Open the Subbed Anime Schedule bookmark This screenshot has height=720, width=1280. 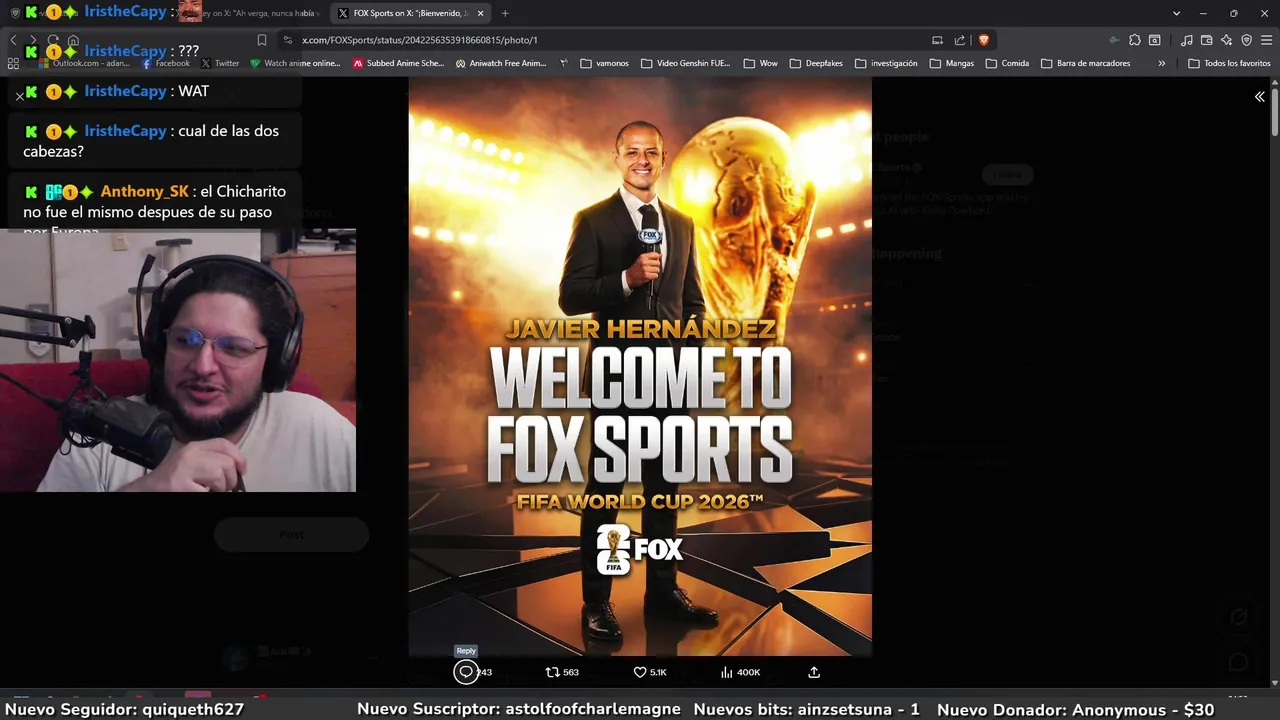[x=398, y=63]
